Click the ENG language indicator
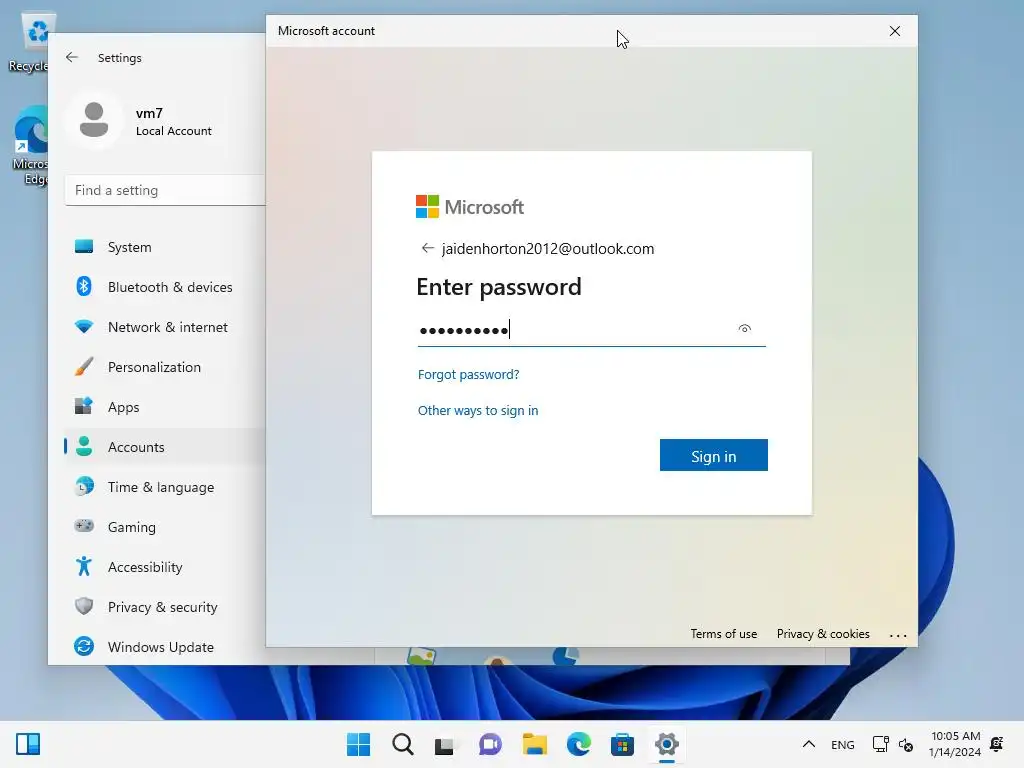The width and height of the screenshot is (1024, 768). (x=842, y=744)
